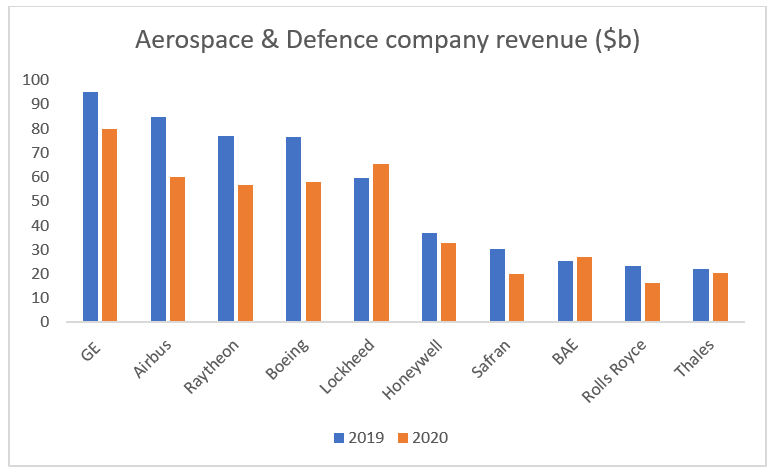This screenshot has height=471, width=772.
Task: Select the Airbus 2020 orange bar
Action: (x=177, y=249)
